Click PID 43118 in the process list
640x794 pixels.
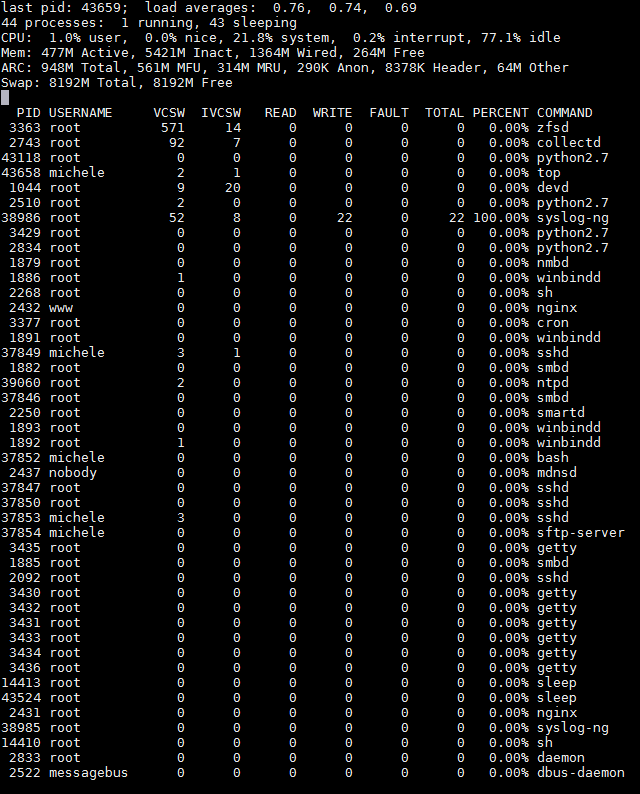[21, 157]
